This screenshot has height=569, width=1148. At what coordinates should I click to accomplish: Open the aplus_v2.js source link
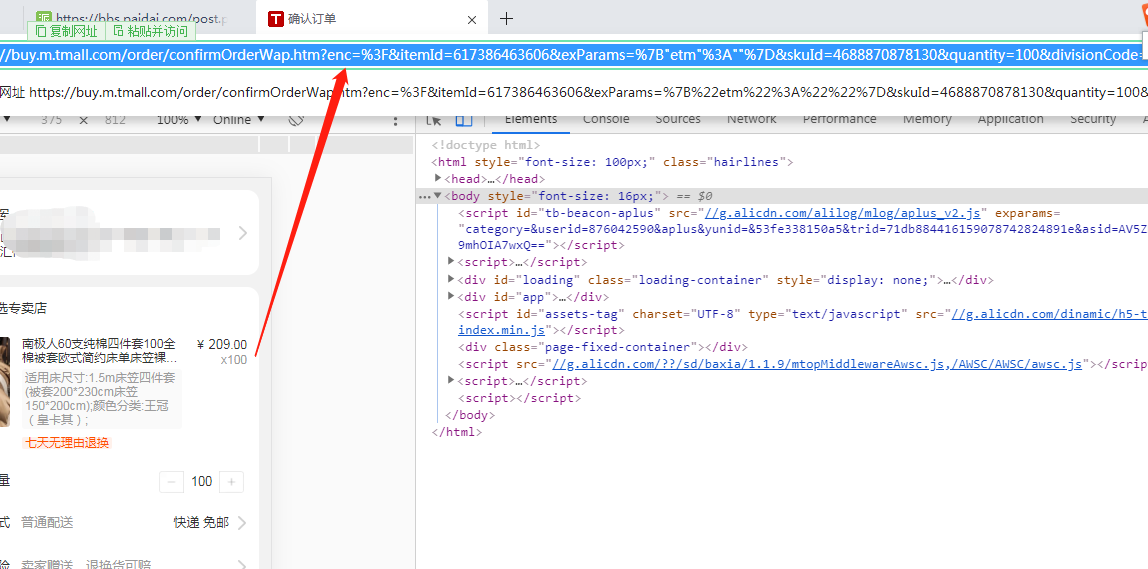click(842, 213)
